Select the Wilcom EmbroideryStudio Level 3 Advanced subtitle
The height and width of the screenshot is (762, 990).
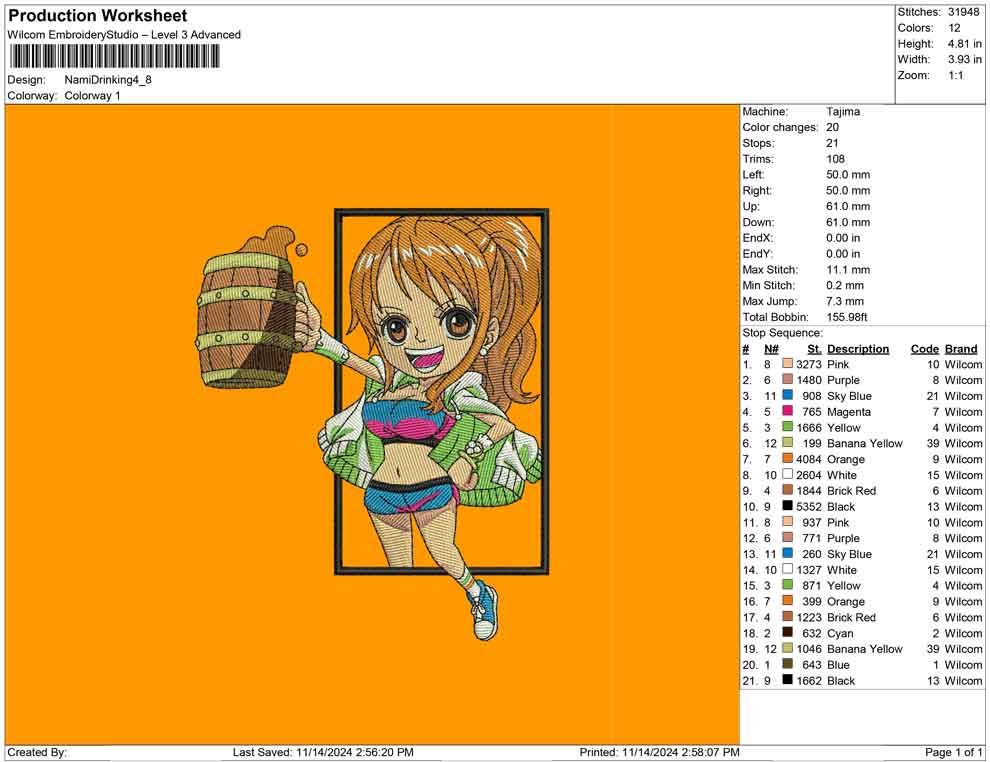pos(124,35)
